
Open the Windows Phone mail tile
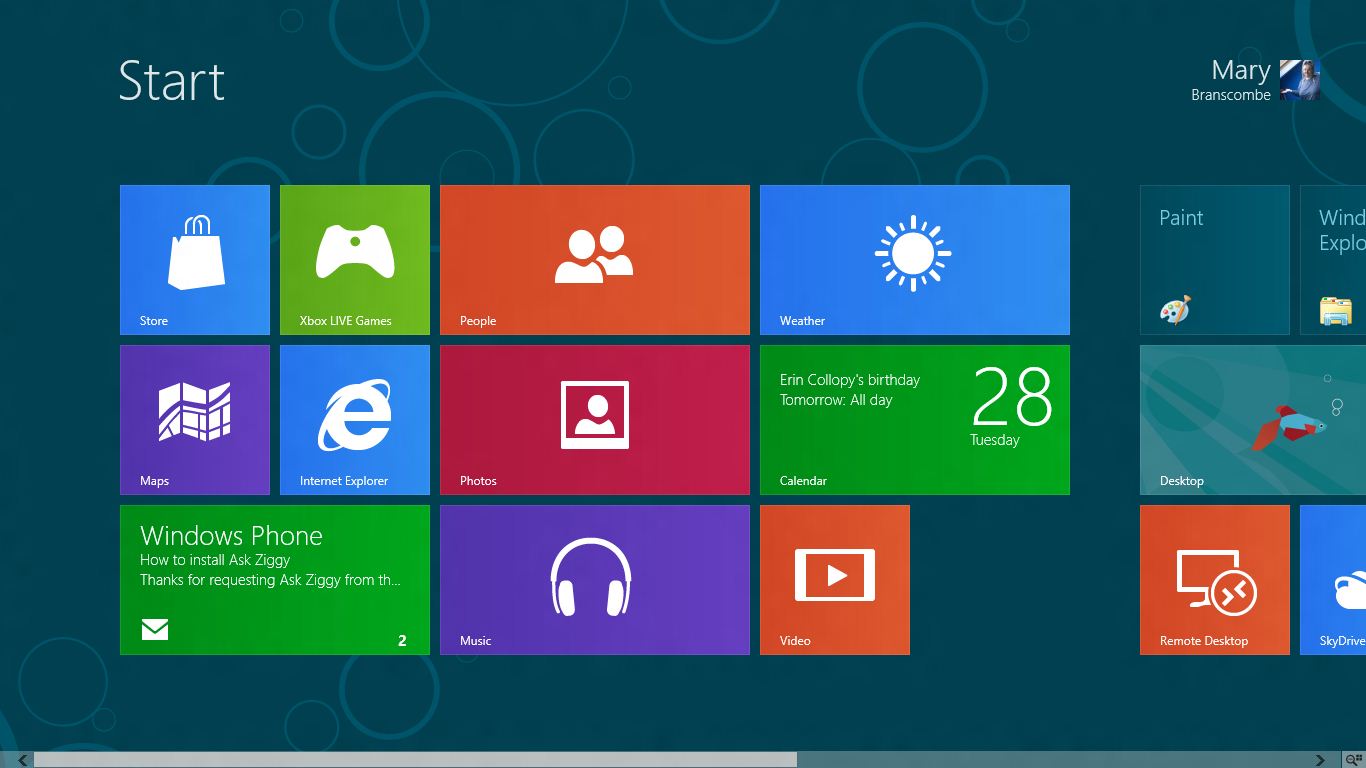coord(275,580)
